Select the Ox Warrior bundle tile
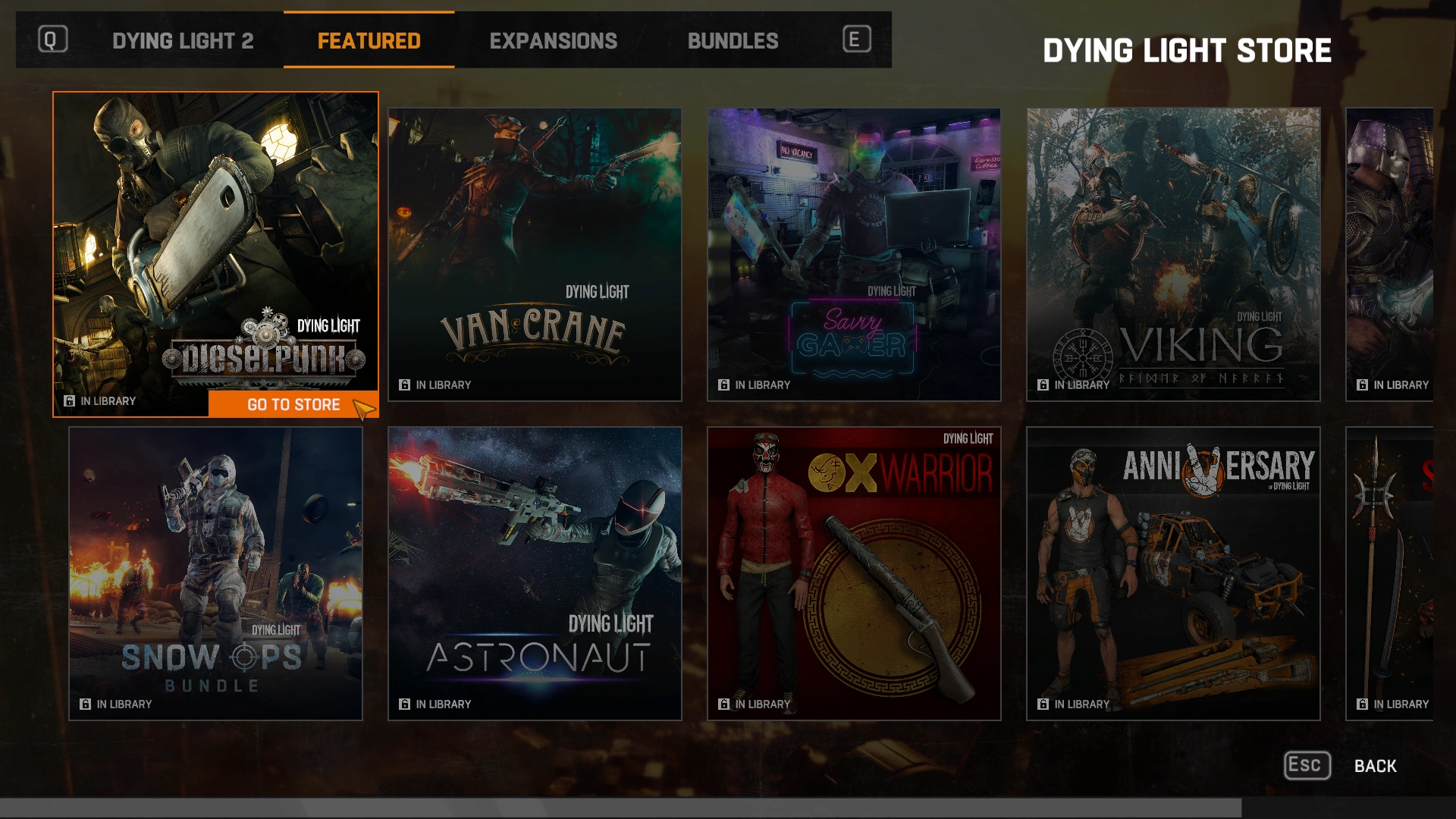The image size is (1456, 819). pos(854,573)
